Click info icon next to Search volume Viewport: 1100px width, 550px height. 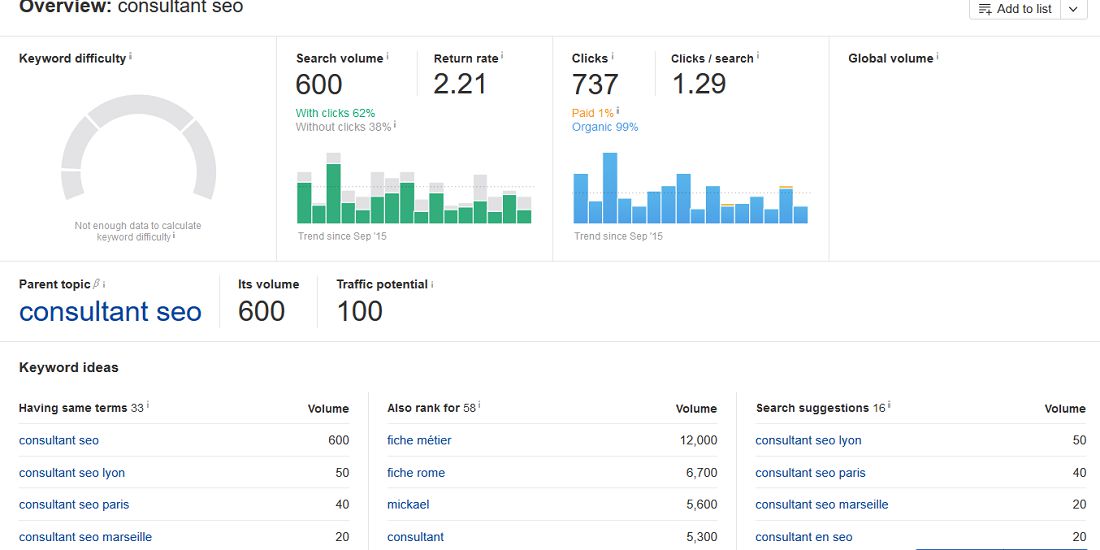point(387,57)
